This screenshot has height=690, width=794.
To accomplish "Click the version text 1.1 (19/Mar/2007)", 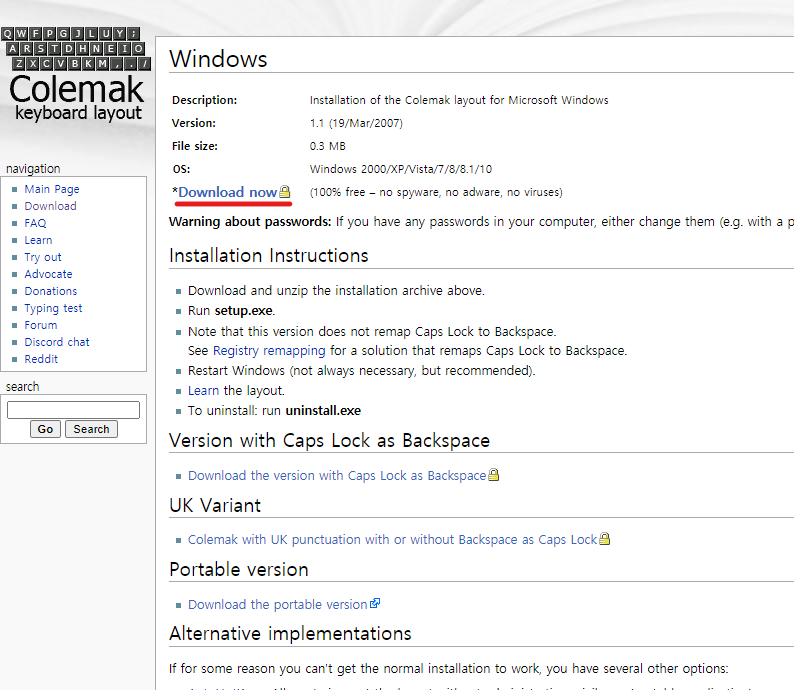I will (356, 123).
